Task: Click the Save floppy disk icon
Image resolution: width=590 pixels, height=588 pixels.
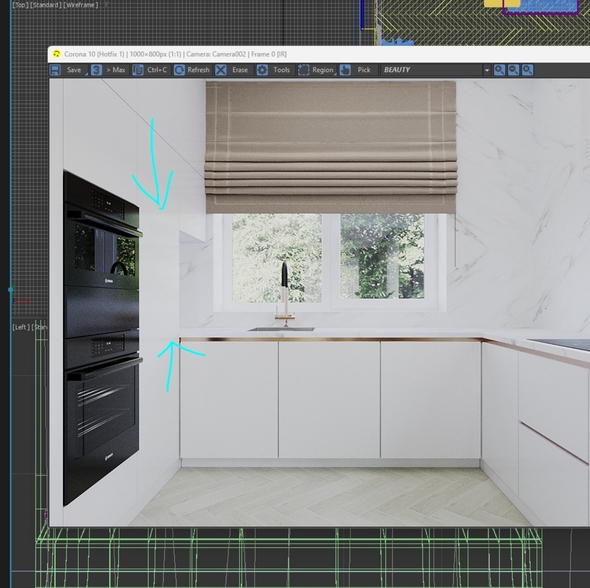Action: 55,70
